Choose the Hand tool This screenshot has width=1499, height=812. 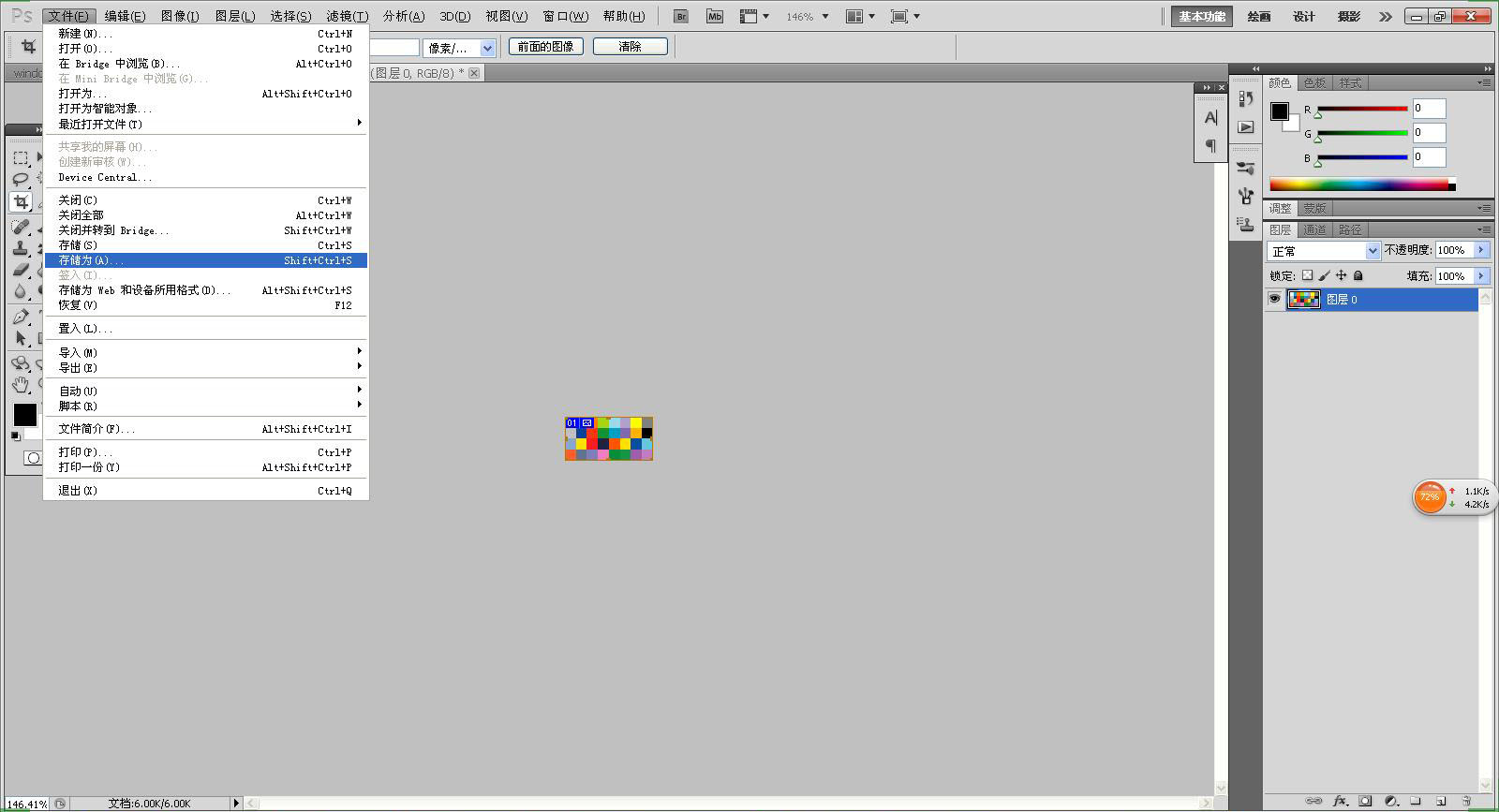[21, 384]
